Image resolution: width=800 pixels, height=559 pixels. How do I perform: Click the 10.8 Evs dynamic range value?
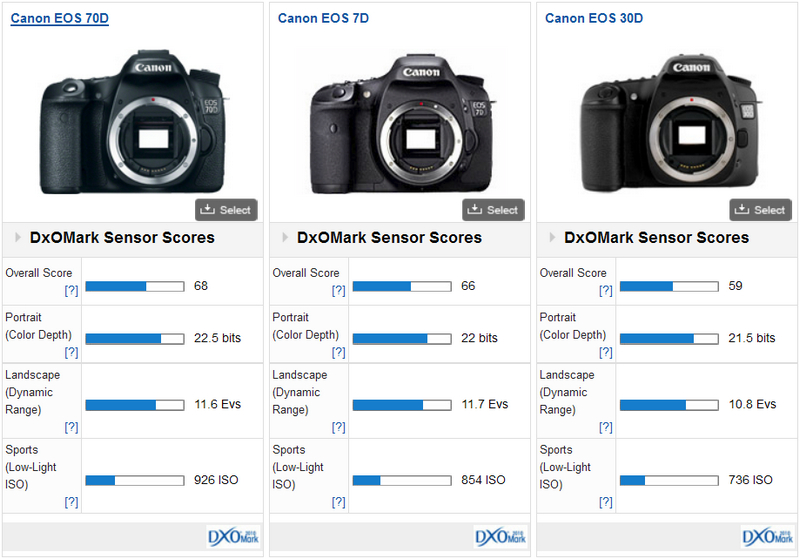click(753, 404)
